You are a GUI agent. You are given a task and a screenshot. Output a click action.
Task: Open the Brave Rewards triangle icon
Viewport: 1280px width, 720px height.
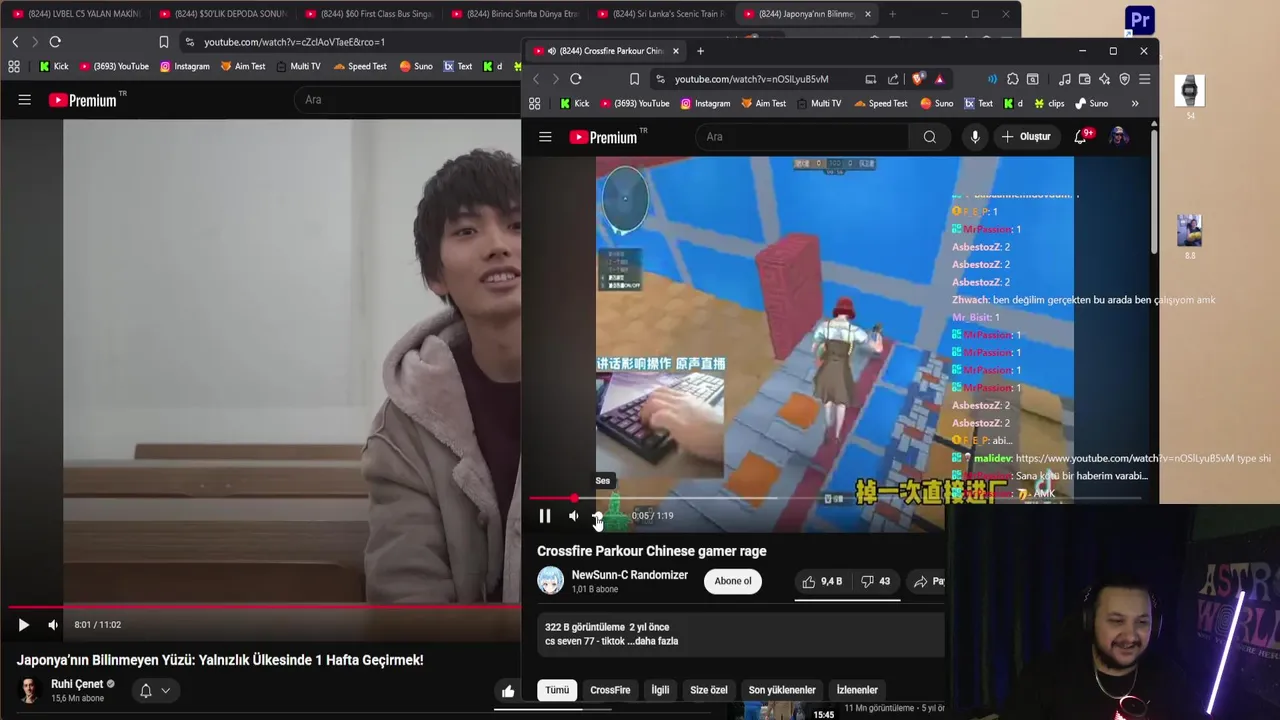(x=939, y=79)
